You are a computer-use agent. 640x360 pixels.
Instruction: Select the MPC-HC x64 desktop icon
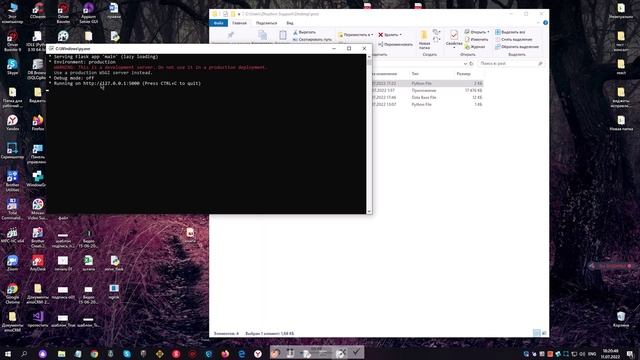click(12, 235)
